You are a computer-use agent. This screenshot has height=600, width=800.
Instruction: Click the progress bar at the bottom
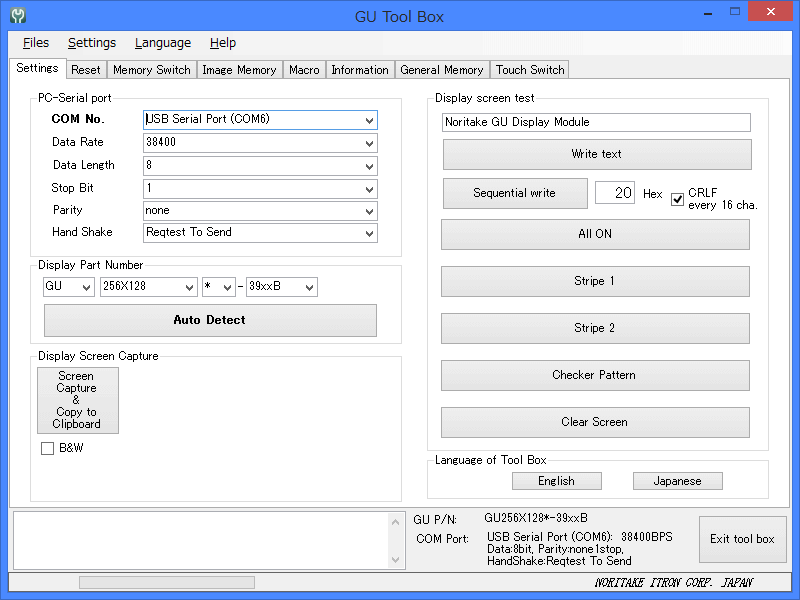click(x=167, y=582)
